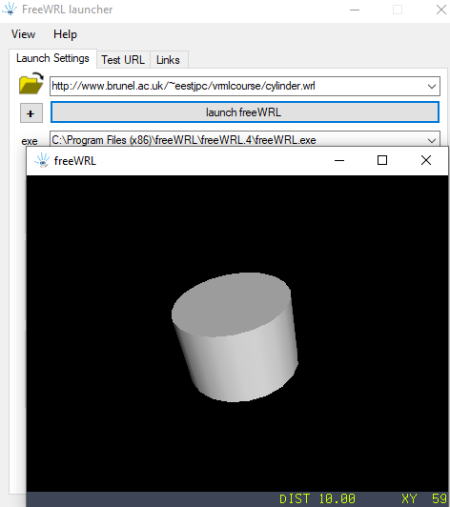Click the FreeWRL launcher title bar icon

10,9
